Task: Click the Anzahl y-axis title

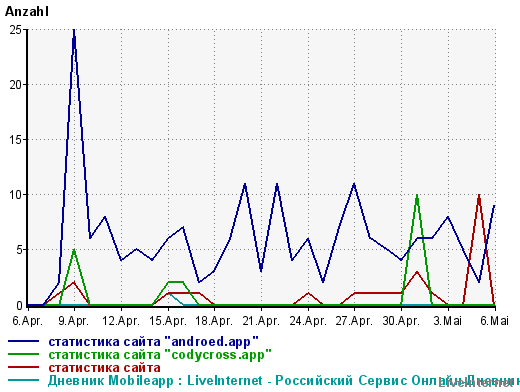Action: click(x=27, y=12)
